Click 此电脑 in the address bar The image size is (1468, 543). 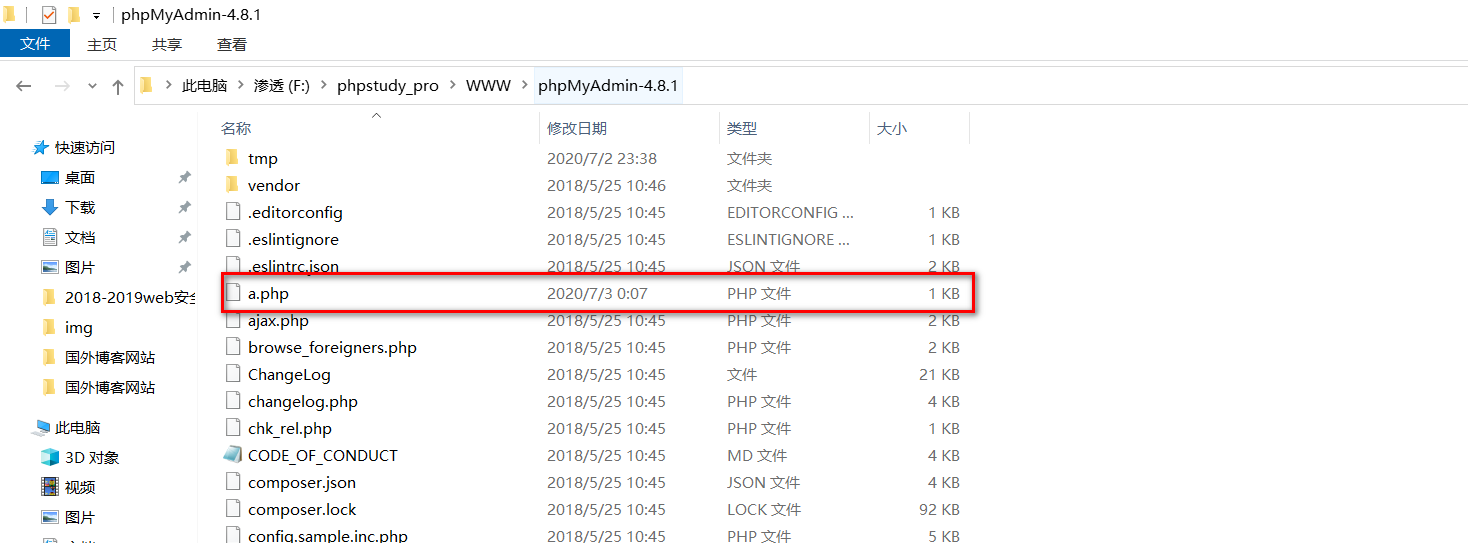[204, 86]
